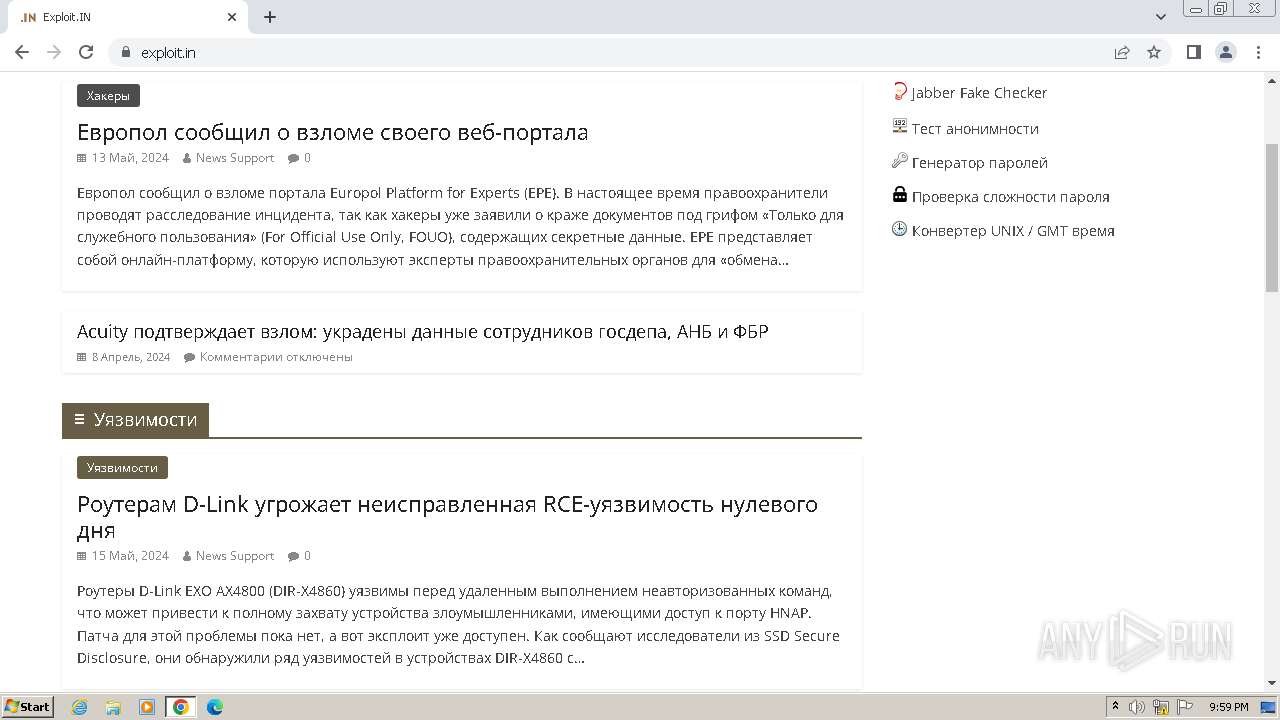Click the lock icon beside exploit.in

point(126,52)
